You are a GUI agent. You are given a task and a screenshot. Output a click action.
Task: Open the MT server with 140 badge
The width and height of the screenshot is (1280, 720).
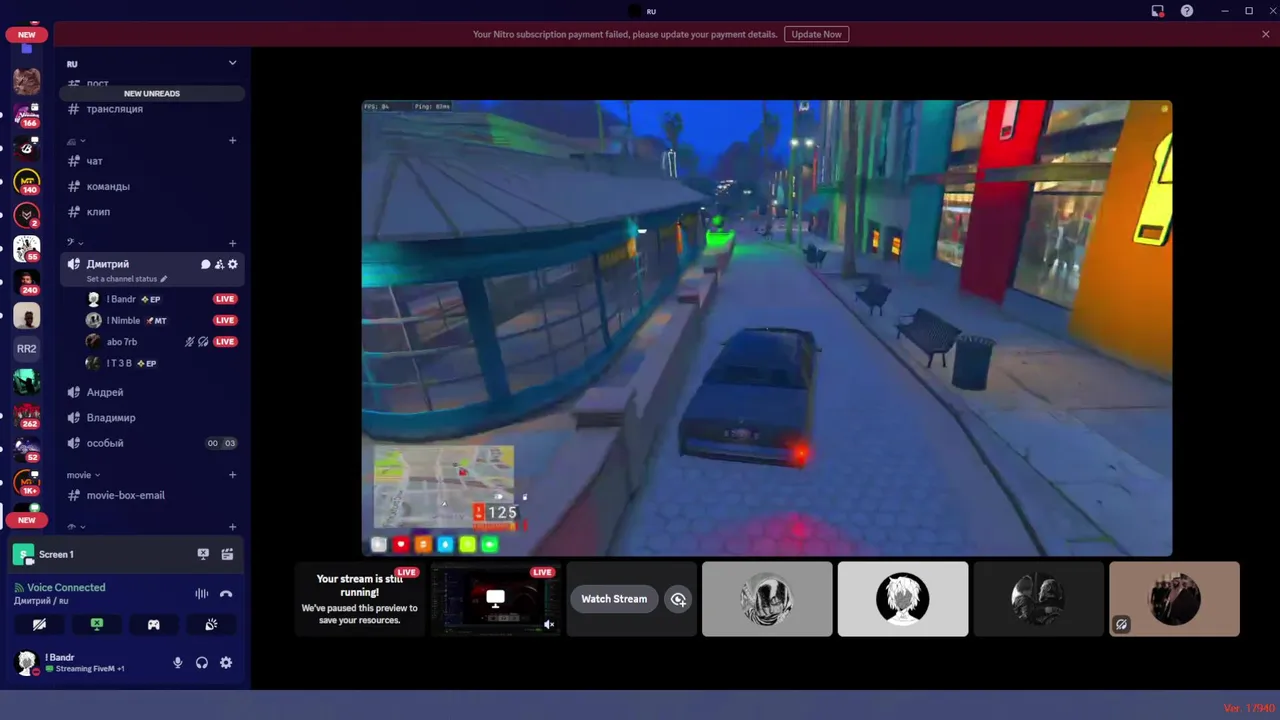coord(27,181)
